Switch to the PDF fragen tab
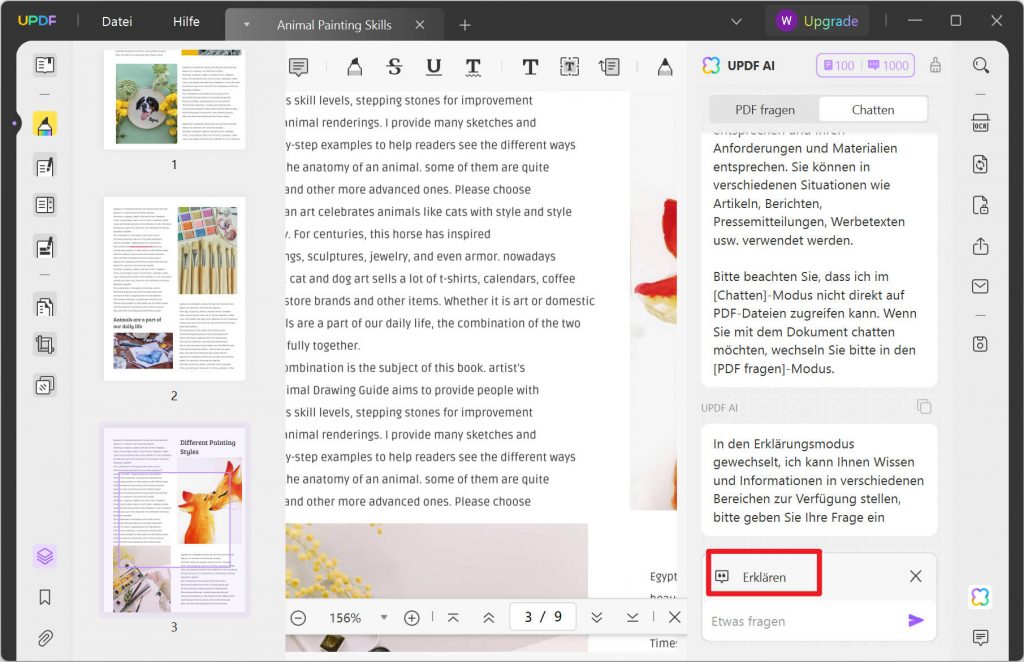 point(763,109)
